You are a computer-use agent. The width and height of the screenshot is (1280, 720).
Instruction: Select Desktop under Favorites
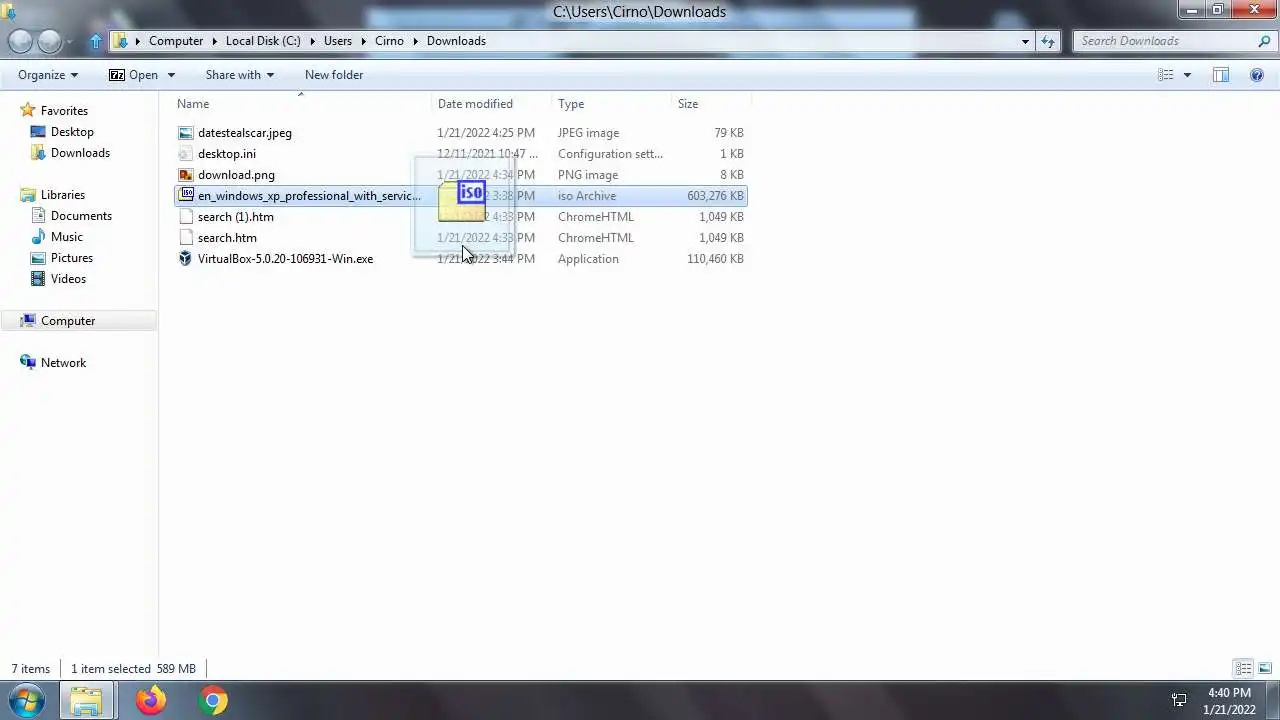pos(72,132)
